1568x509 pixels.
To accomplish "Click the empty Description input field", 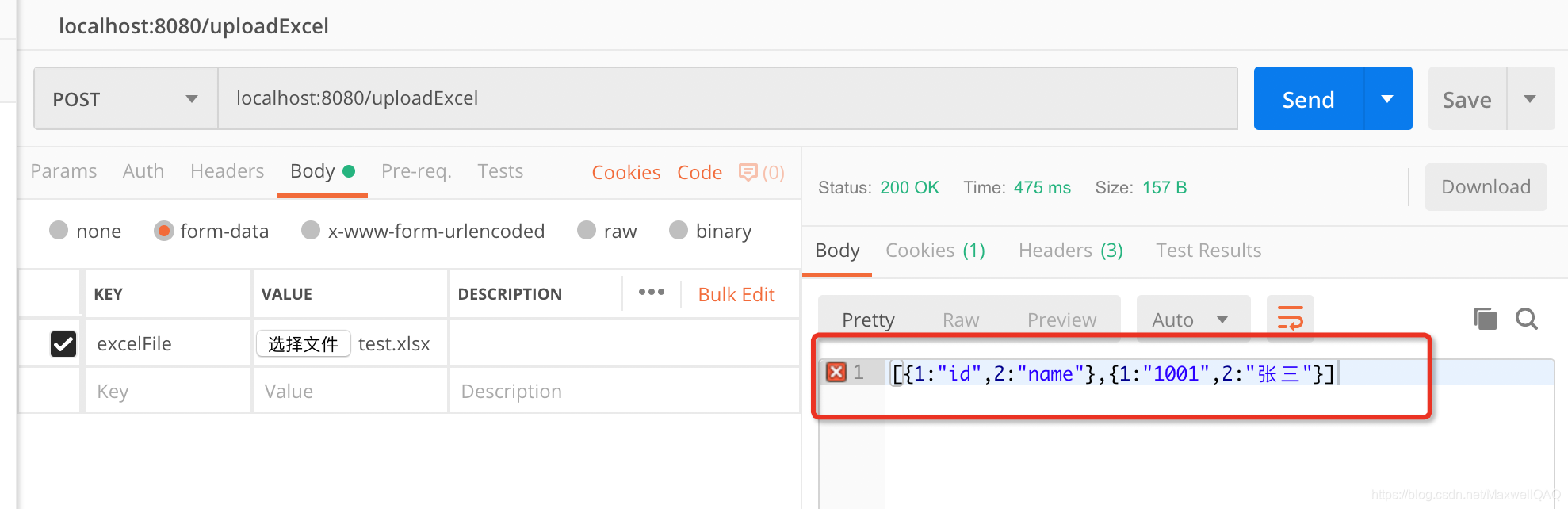I will click(x=624, y=391).
